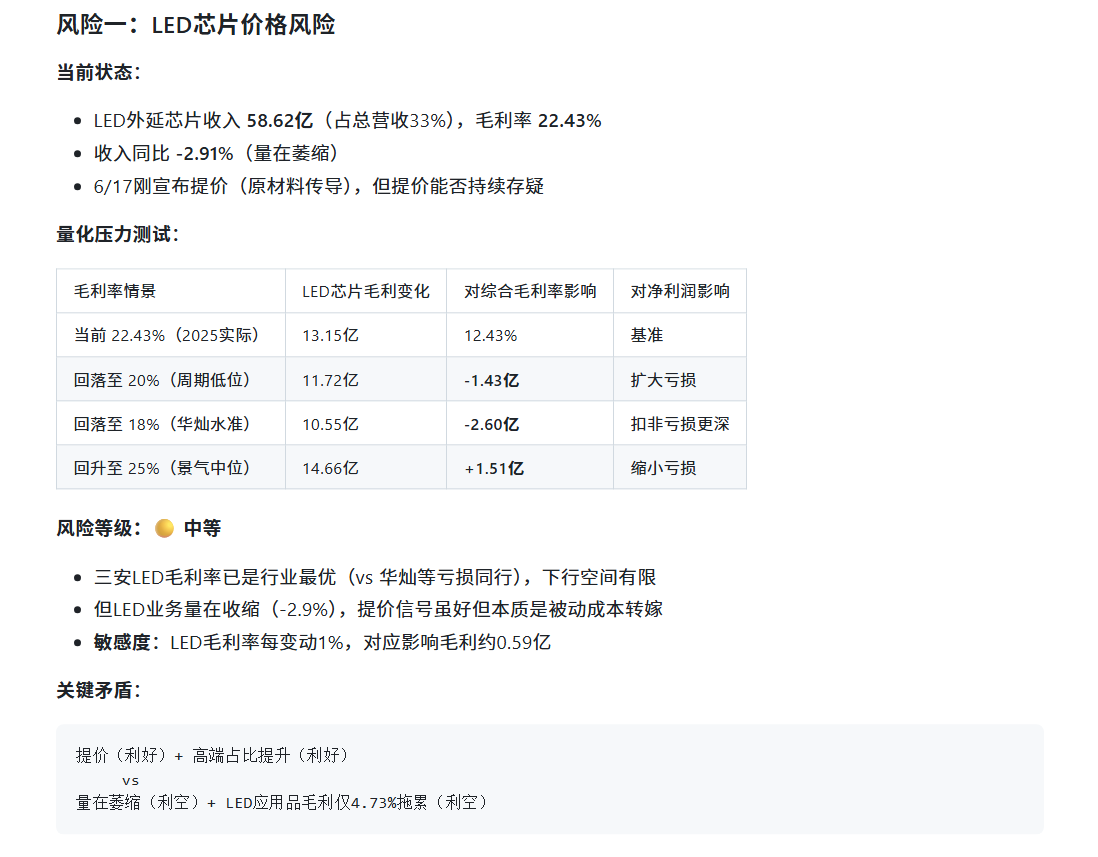Click the yellow circle risk level icon
The width and height of the screenshot is (1098, 857).
tap(165, 528)
